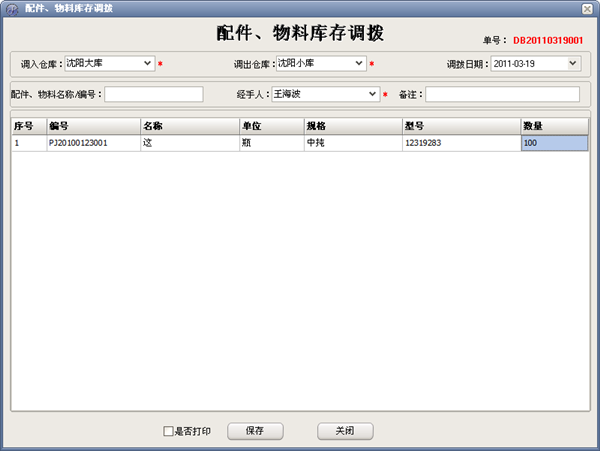The width and height of the screenshot is (600, 451).
Task: Sort by the 序号 column header
Action: click(x=28, y=127)
